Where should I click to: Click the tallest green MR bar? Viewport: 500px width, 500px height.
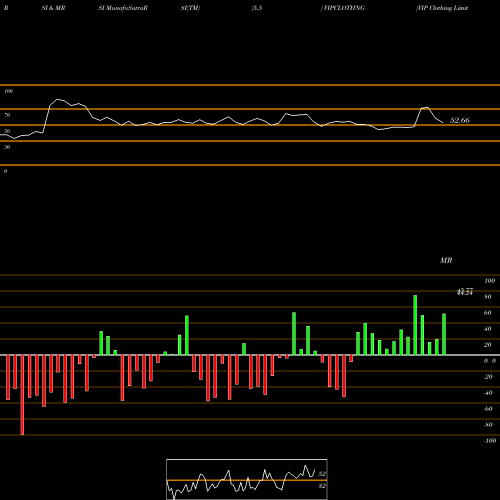(415, 325)
